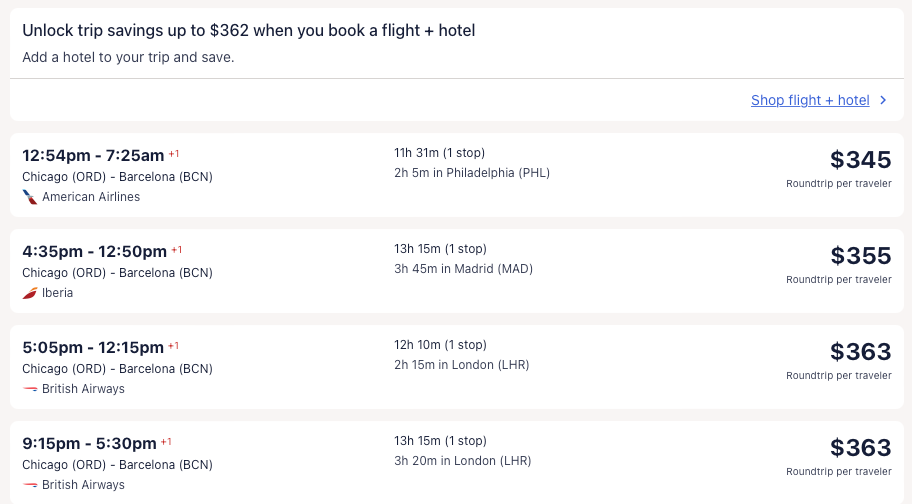Click the Philadelphia (PHL) layover detail
Image resolution: width=912 pixels, height=504 pixels.
pyautogui.click(x=472, y=173)
